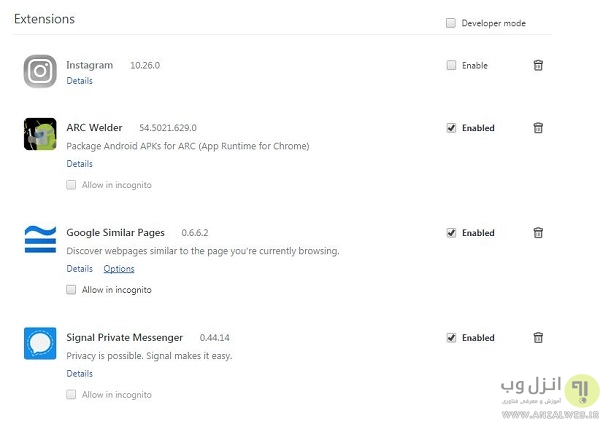View Details for Signal Private Messenger
600x421 pixels.
(x=79, y=374)
